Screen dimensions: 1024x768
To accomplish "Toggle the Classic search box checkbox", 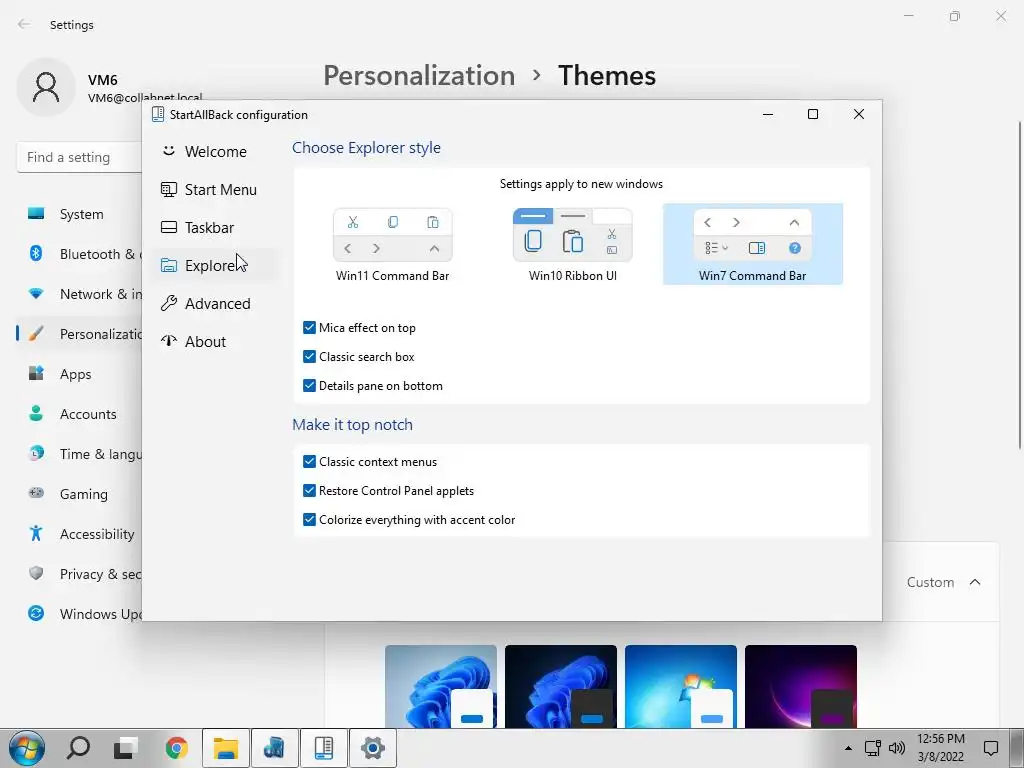I will pos(310,357).
